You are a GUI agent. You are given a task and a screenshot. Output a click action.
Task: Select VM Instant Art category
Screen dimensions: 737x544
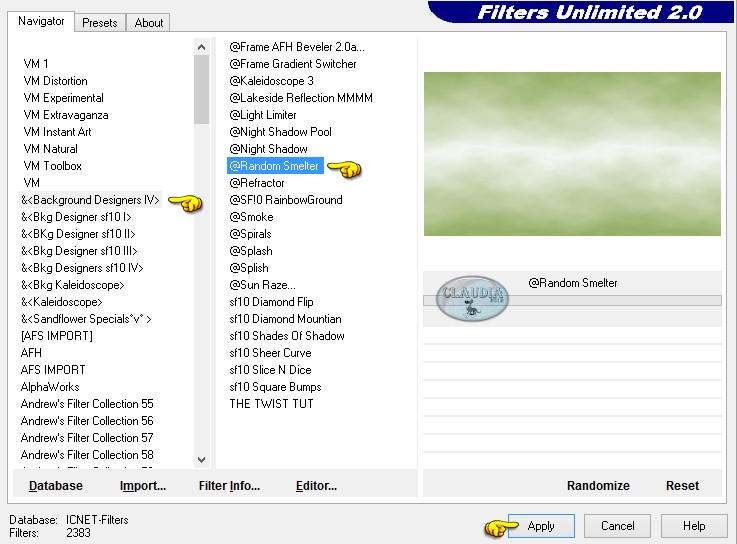[57, 132]
